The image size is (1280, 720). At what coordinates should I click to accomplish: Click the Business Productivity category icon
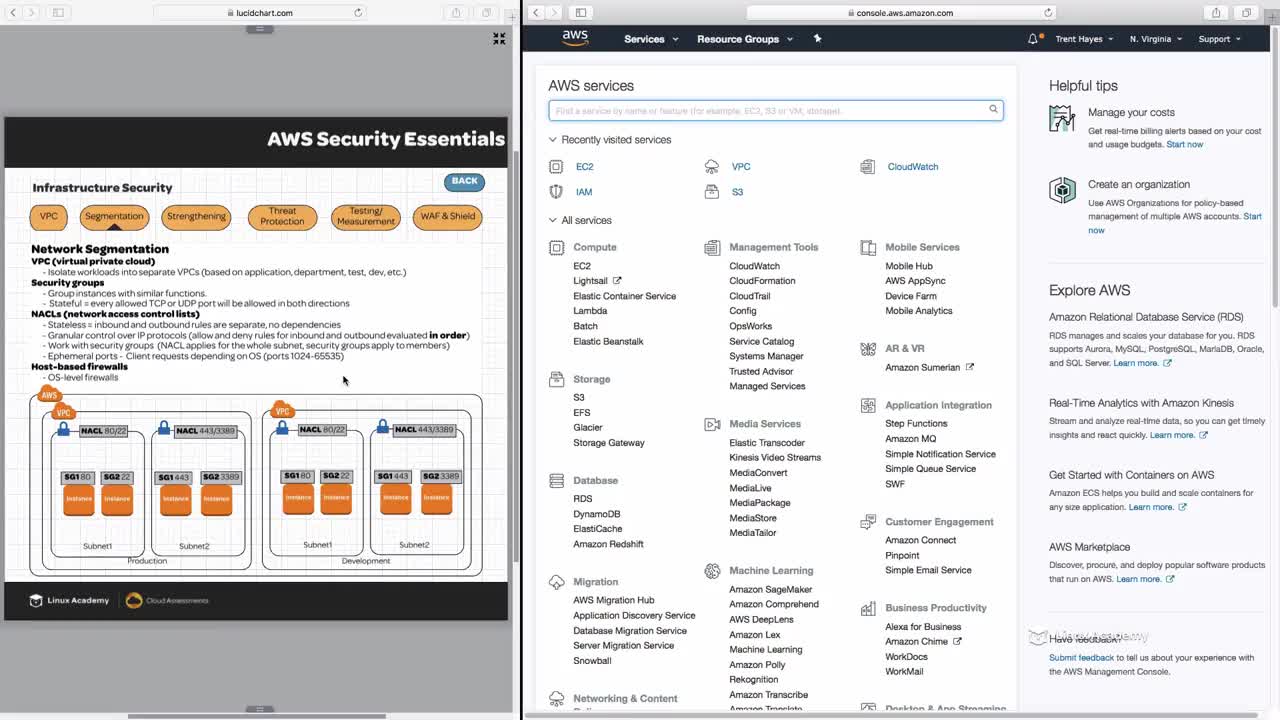point(868,608)
